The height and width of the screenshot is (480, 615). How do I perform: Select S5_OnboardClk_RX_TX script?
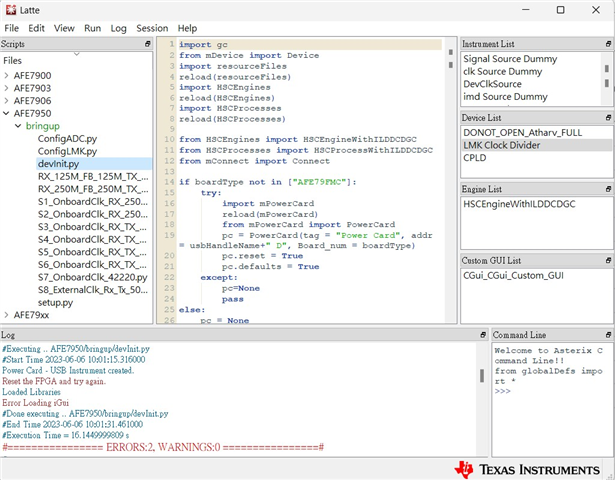pyautogui.click(x=93, y=252)
